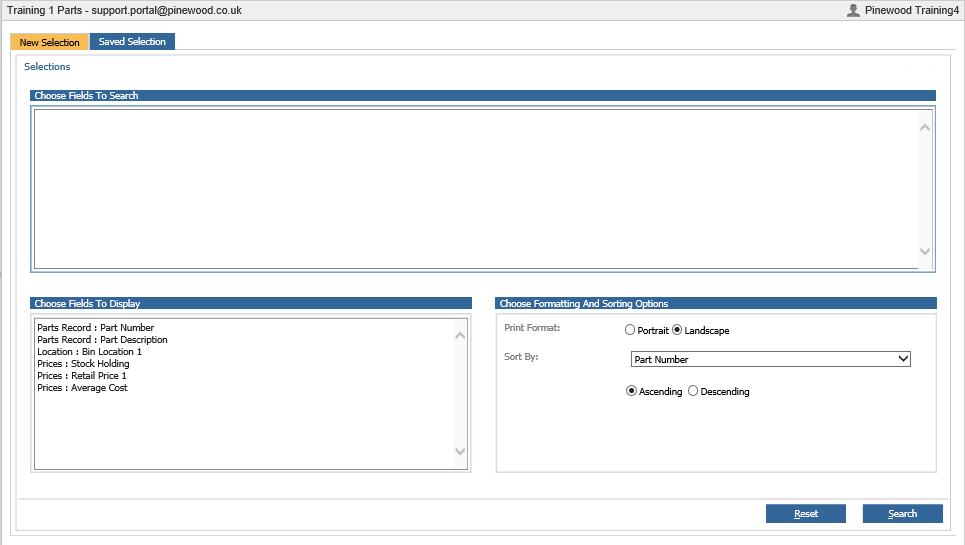
Task: Switch sort order to Descending
Action: click(693, 392)
